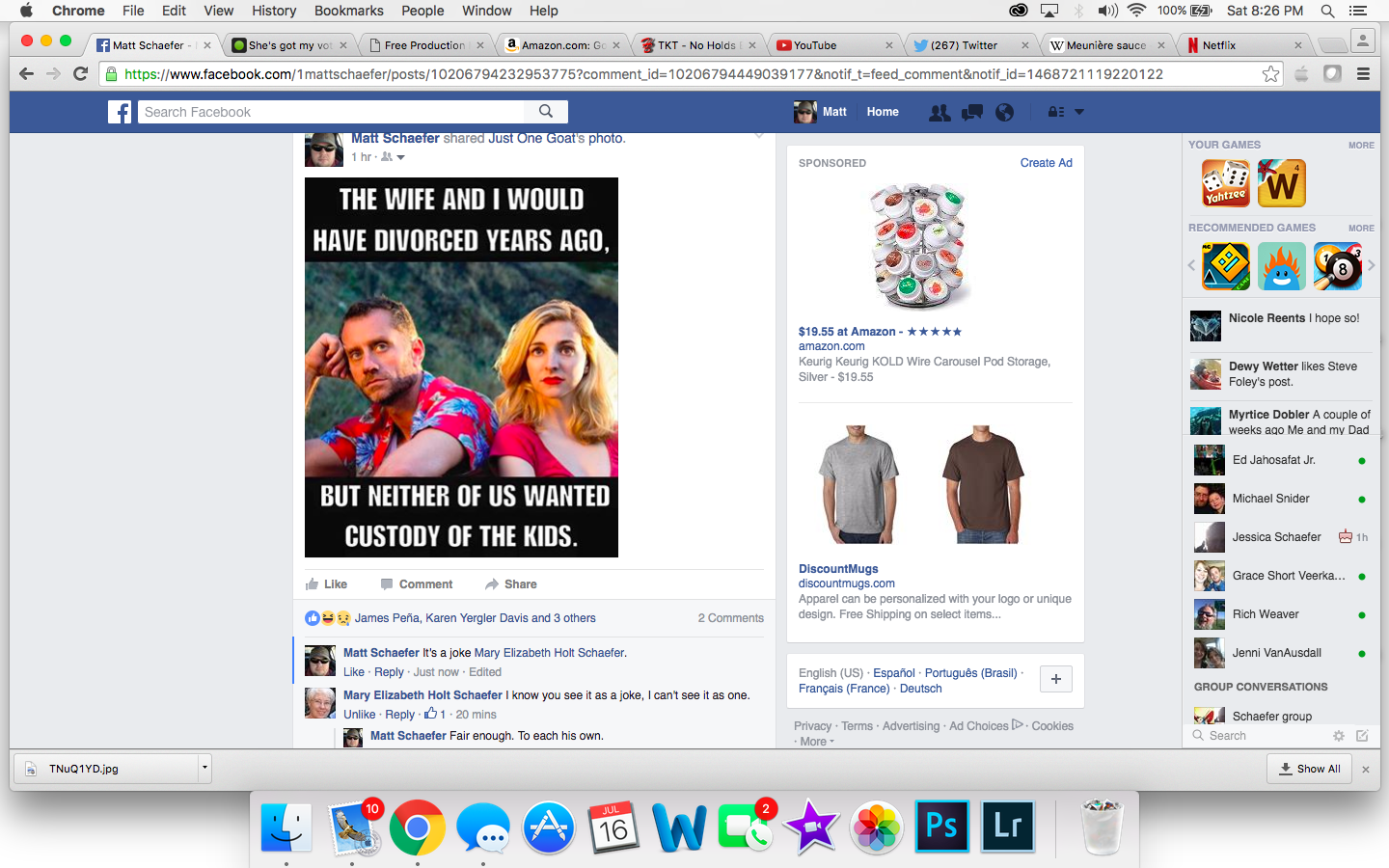Click the Facebook logo icon

point(120,112)
